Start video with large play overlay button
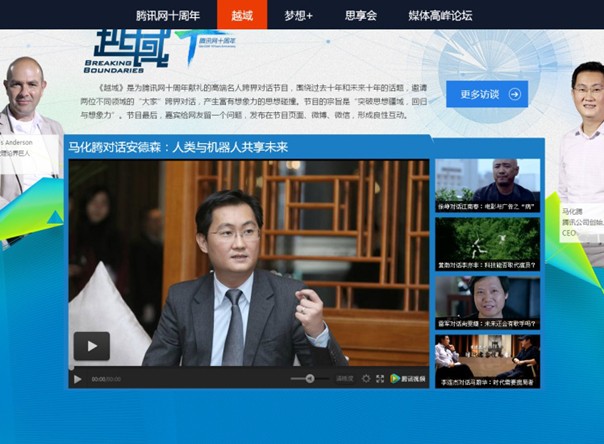This screenshot has width=604, height=444. pyautogui.click(x=92, y=346)
